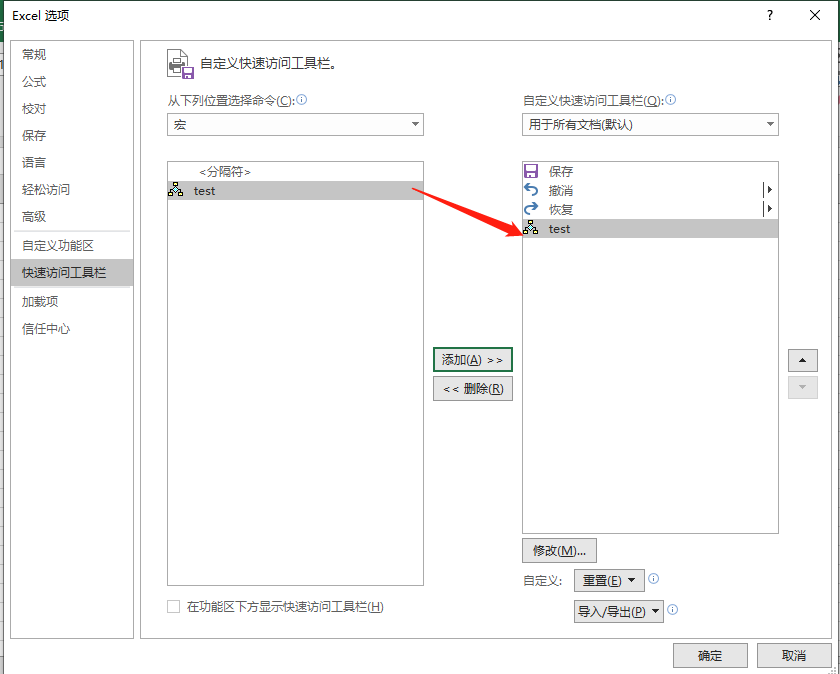Viewport: 840px width, 674px height.
Task: Click the 修改 button
Action: [x=559, y=550]
